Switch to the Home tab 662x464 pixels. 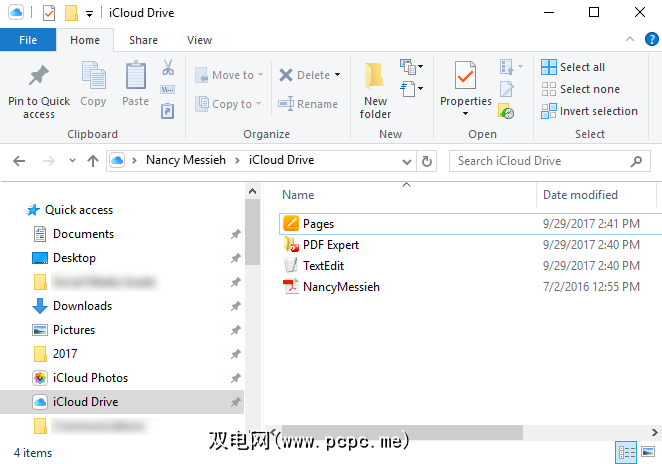85,40
